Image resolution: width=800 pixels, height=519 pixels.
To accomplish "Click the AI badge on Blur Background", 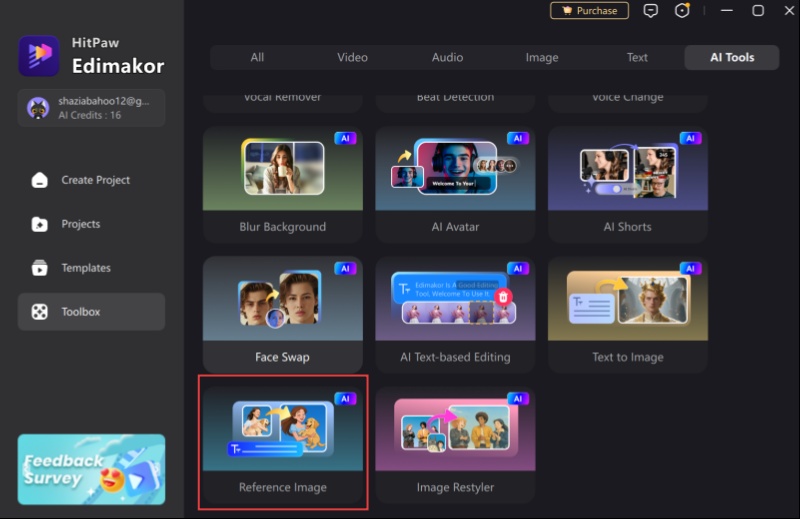I will (345, 138).
